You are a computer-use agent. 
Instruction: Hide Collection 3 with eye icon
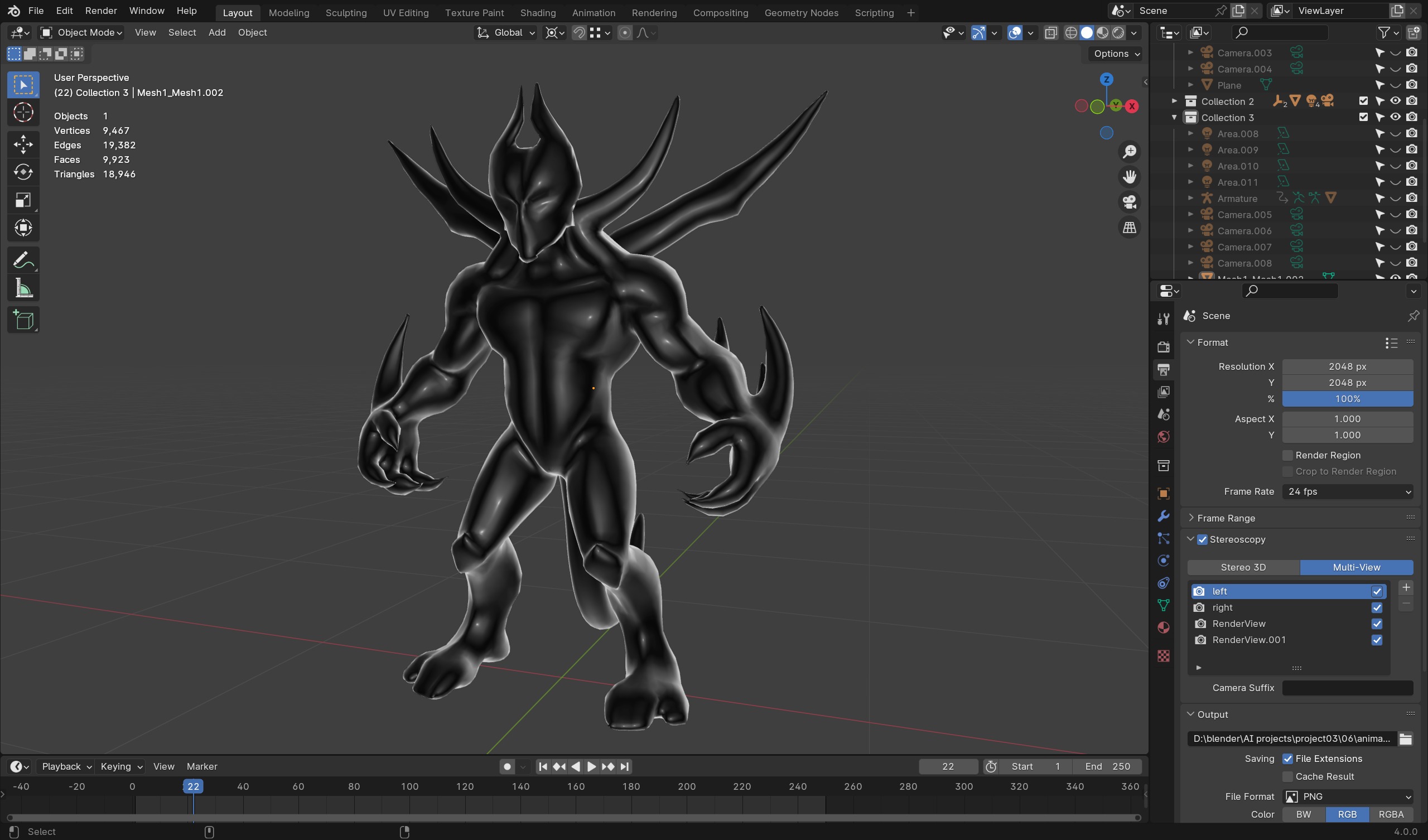[x=1395, y=117]
